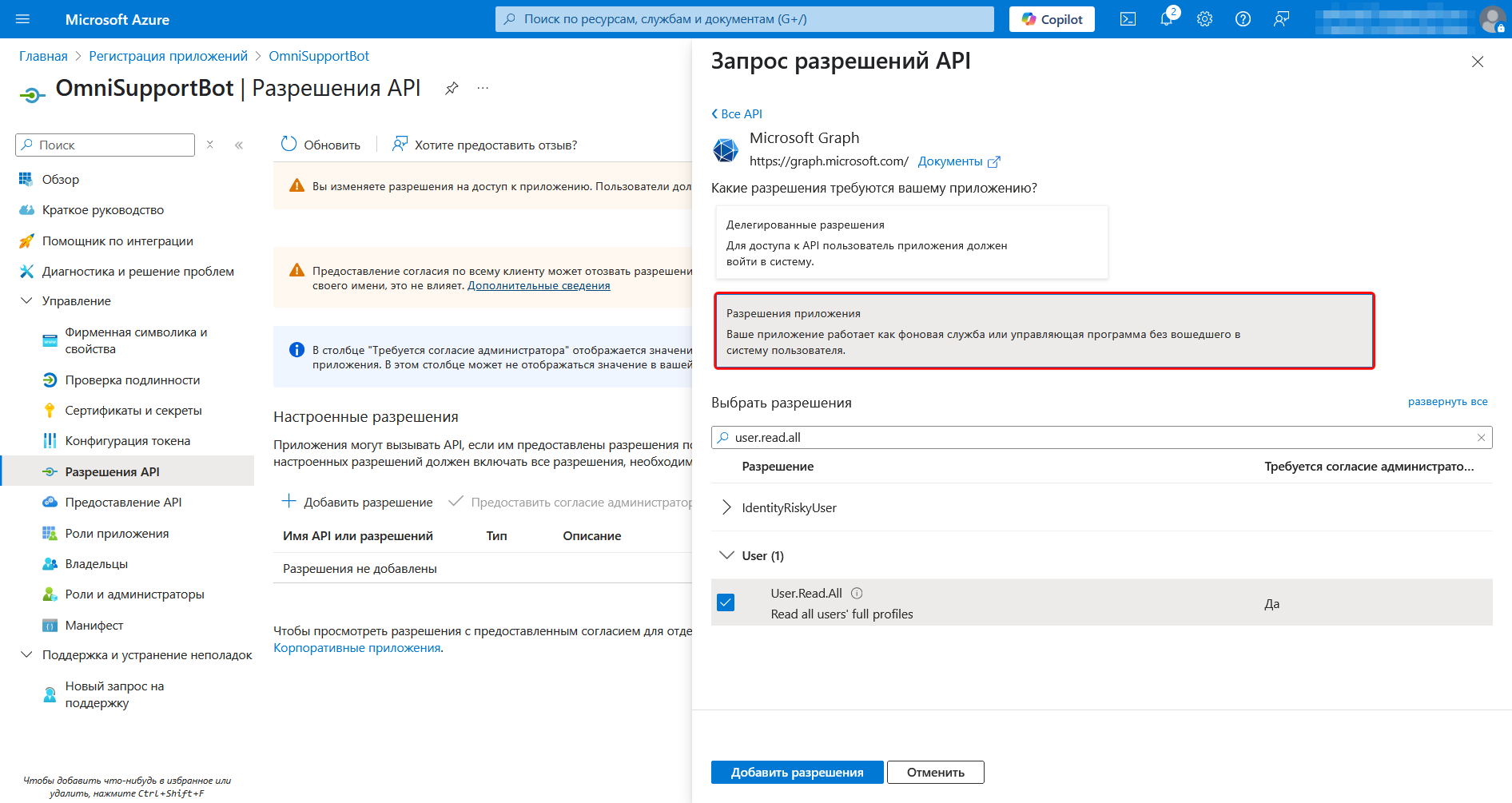This screenshot has height=803, width=1512.
Task: Open the help question mark menu
Action: pyautogui.click(x=1243, y=19)
